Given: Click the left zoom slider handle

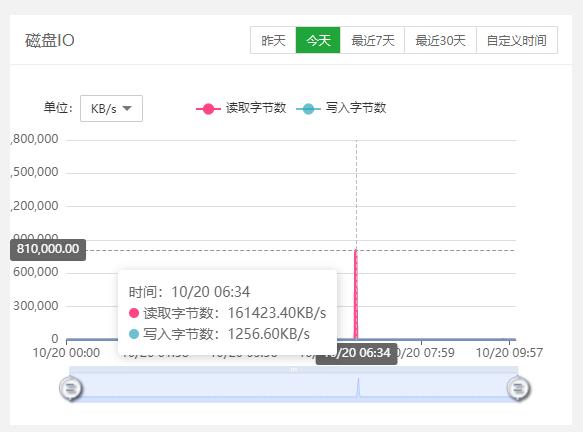Looking at the screenshot, I should pos(70,389).
